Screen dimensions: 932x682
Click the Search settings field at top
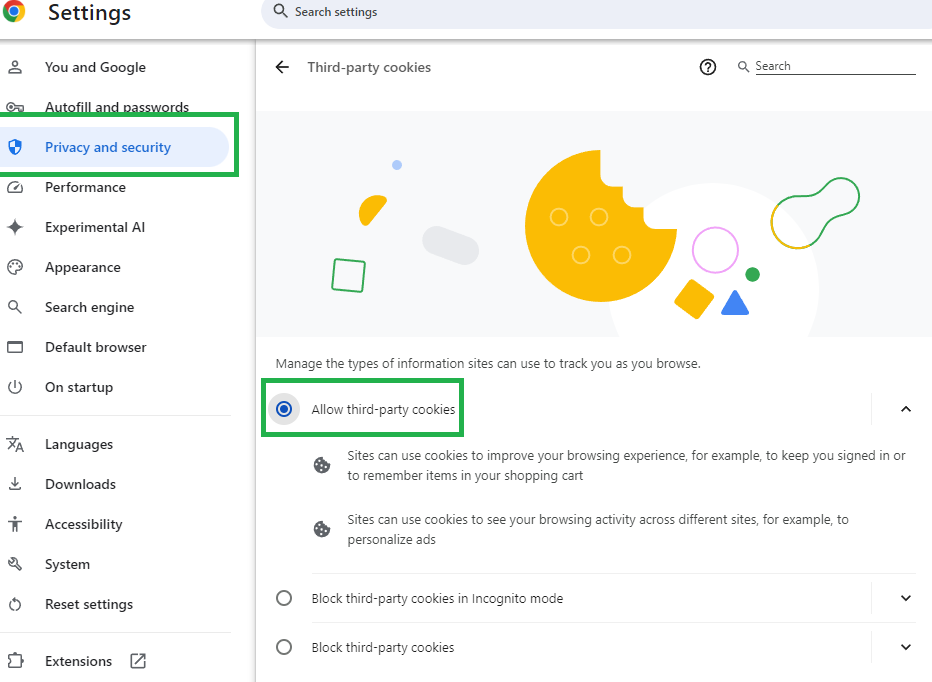point(600,12)
